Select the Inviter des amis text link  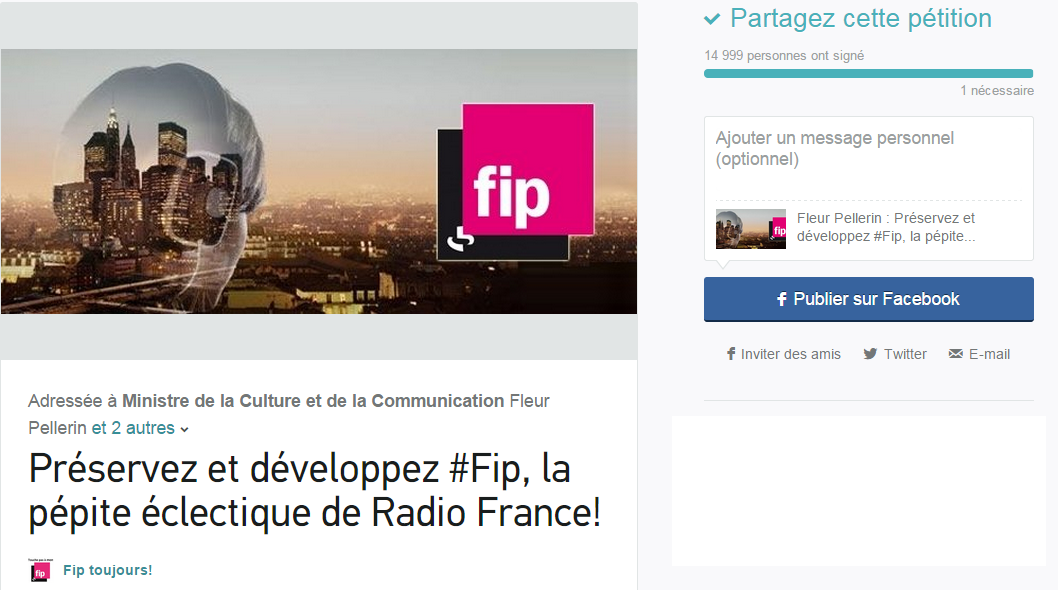click(x=791, y=354)
